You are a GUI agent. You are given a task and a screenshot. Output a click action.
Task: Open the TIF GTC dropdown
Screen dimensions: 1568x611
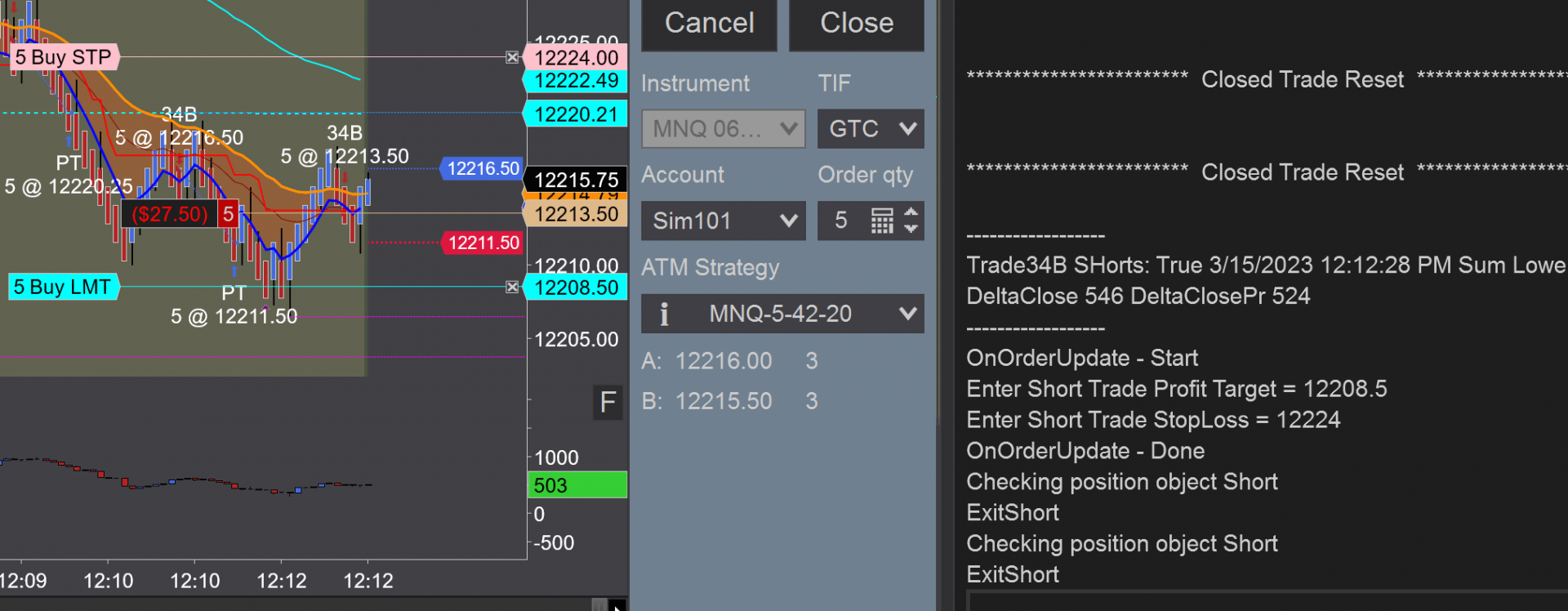(x=871, y=129)
